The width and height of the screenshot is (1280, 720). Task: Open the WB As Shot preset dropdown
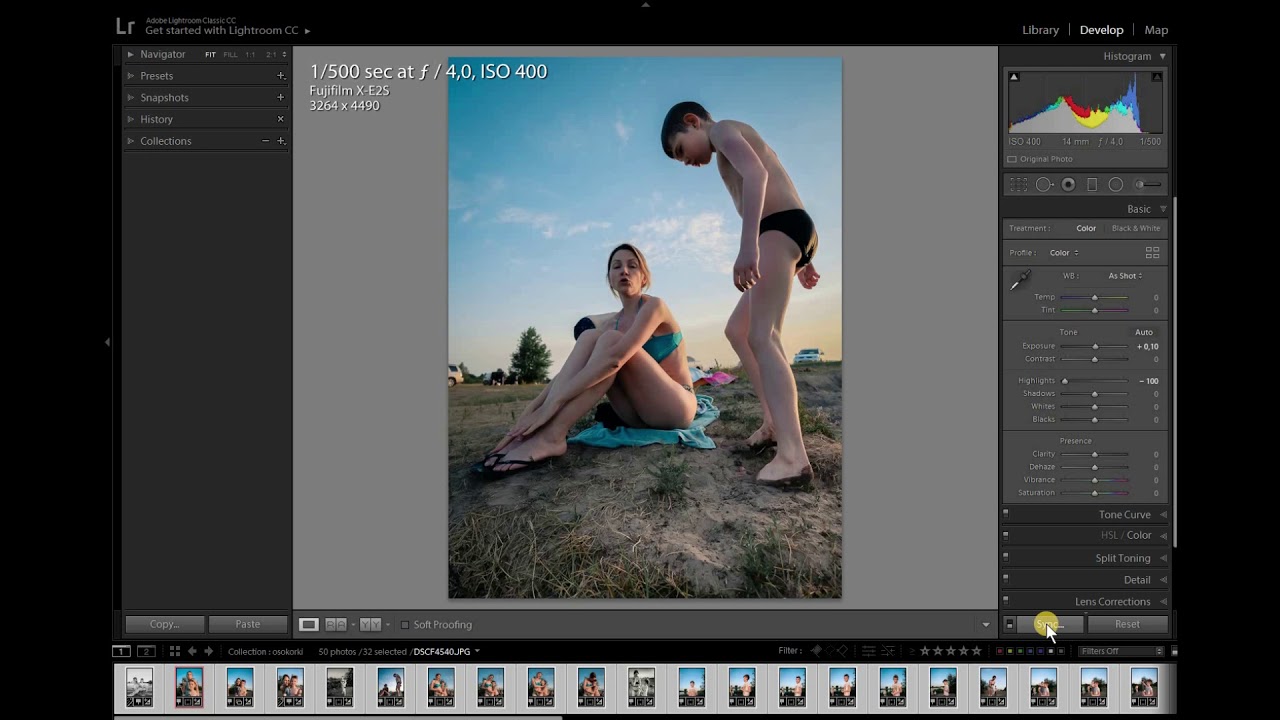point(1125,276)
